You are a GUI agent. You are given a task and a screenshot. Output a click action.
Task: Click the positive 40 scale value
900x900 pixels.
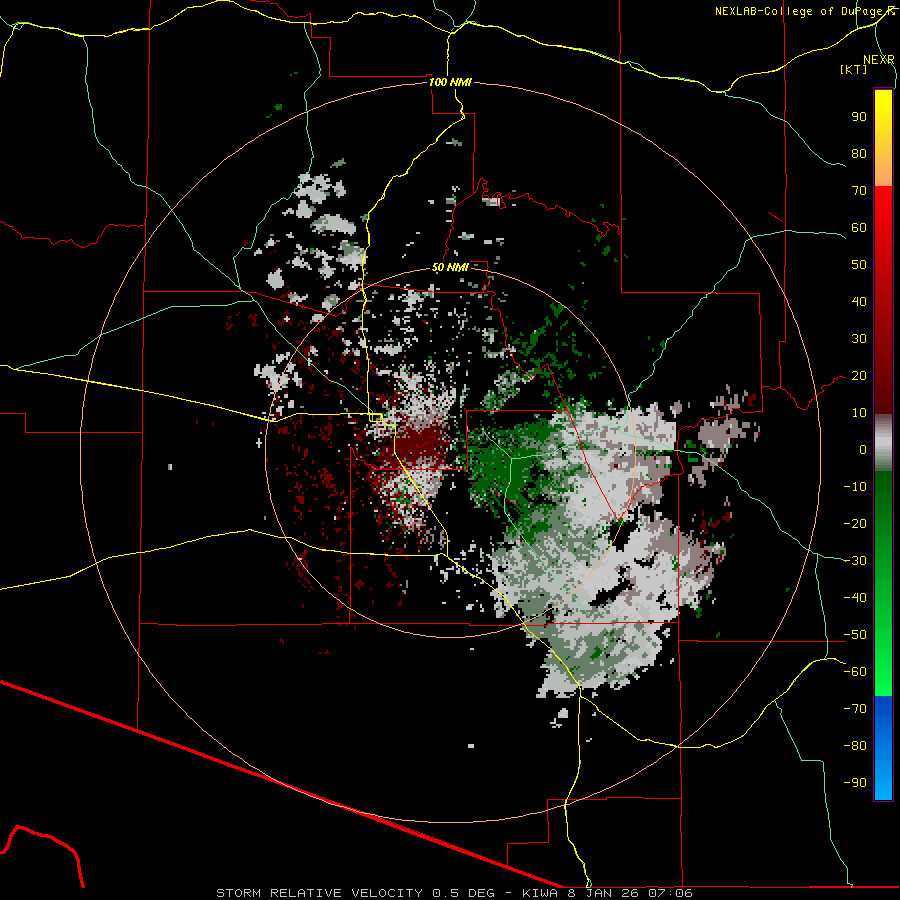(859, 301)
